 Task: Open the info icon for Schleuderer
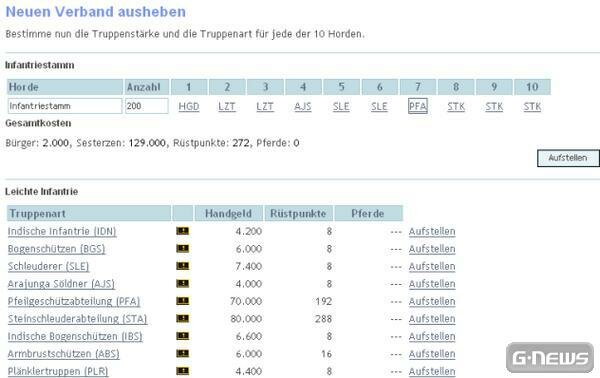183,266
